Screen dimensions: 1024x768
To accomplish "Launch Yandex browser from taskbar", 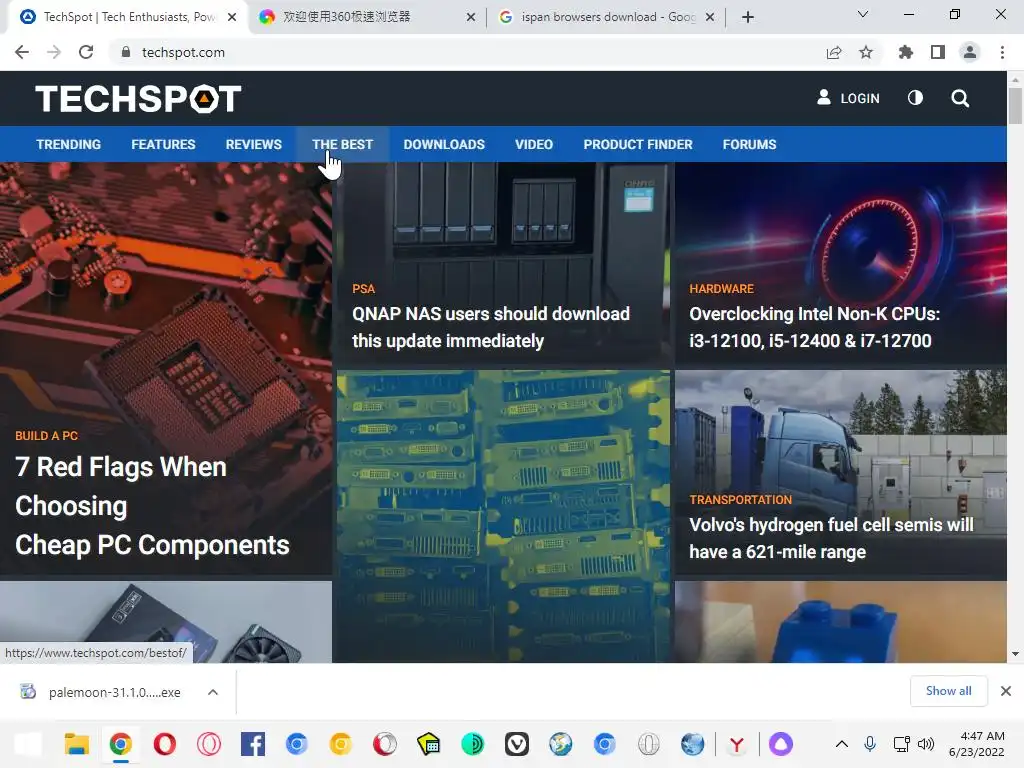I will pyautogui.click(x=737, y=744).
